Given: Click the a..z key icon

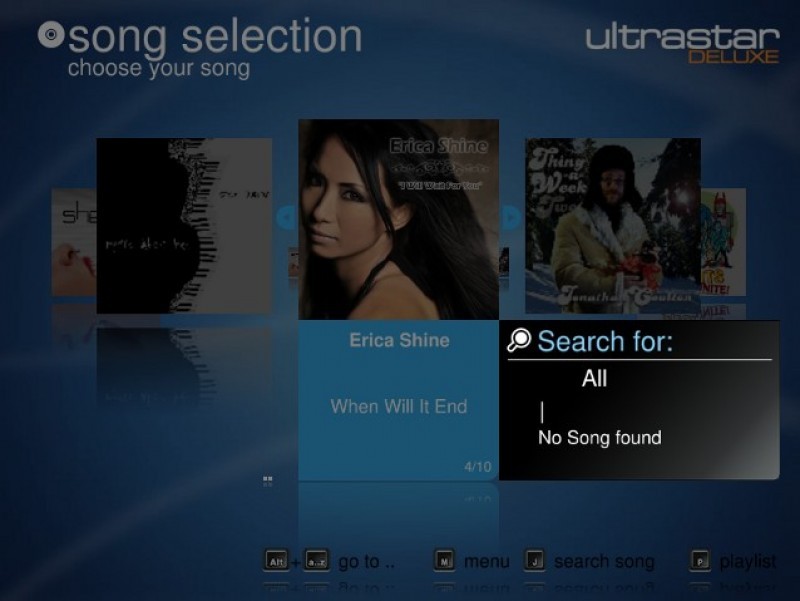Looking at the screenshot, I should pos(317,561).
